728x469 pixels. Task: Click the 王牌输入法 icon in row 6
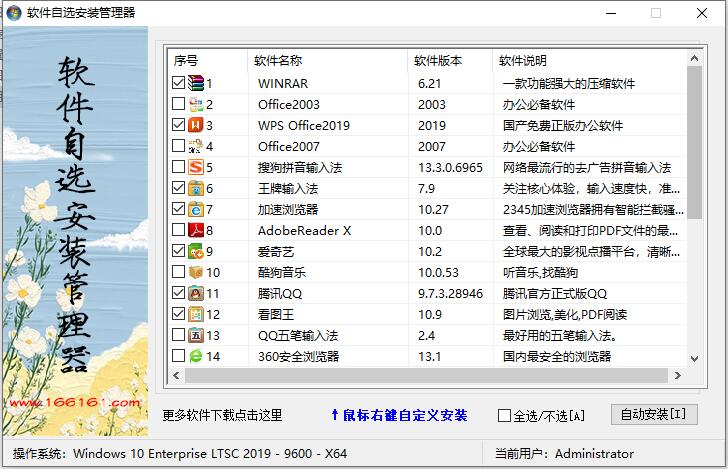click(x=195, y=188)
